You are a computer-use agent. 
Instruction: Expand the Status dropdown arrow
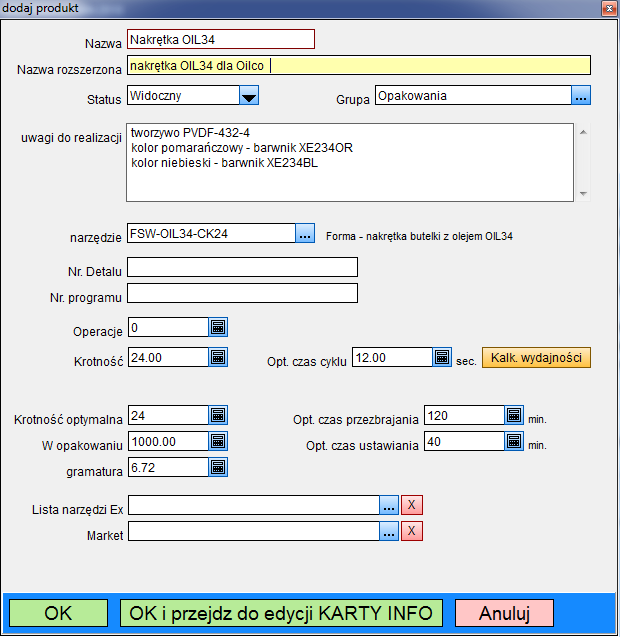[x=249, y=95]
